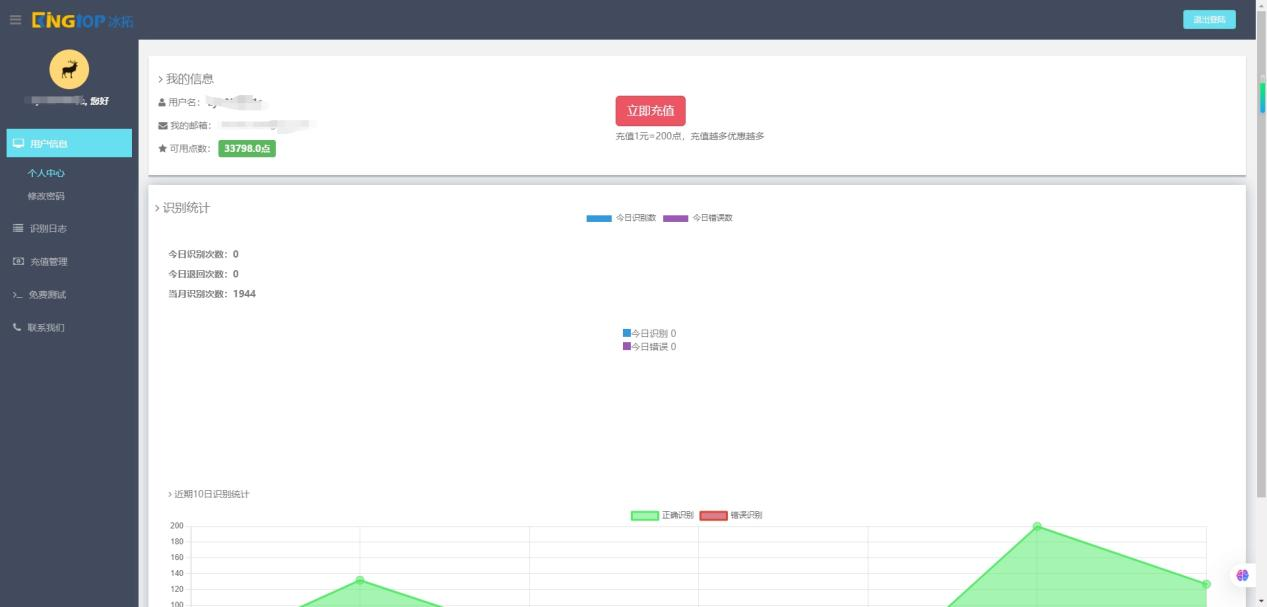This screenshot has height=607, width=1267.
Task: Open 免费测试 via its terminal icon
Action: 17,295
